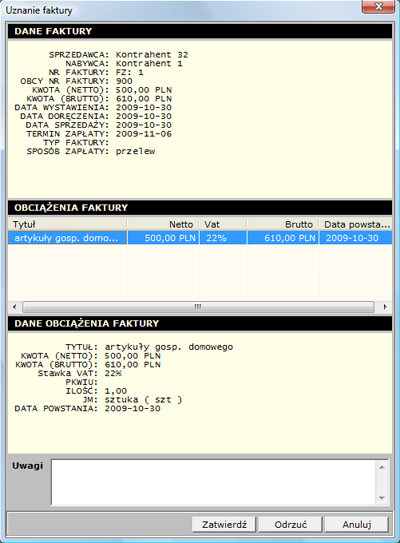The image size is (400, 543).
Task: Sort table by Brutto column header
Action: 283,224
